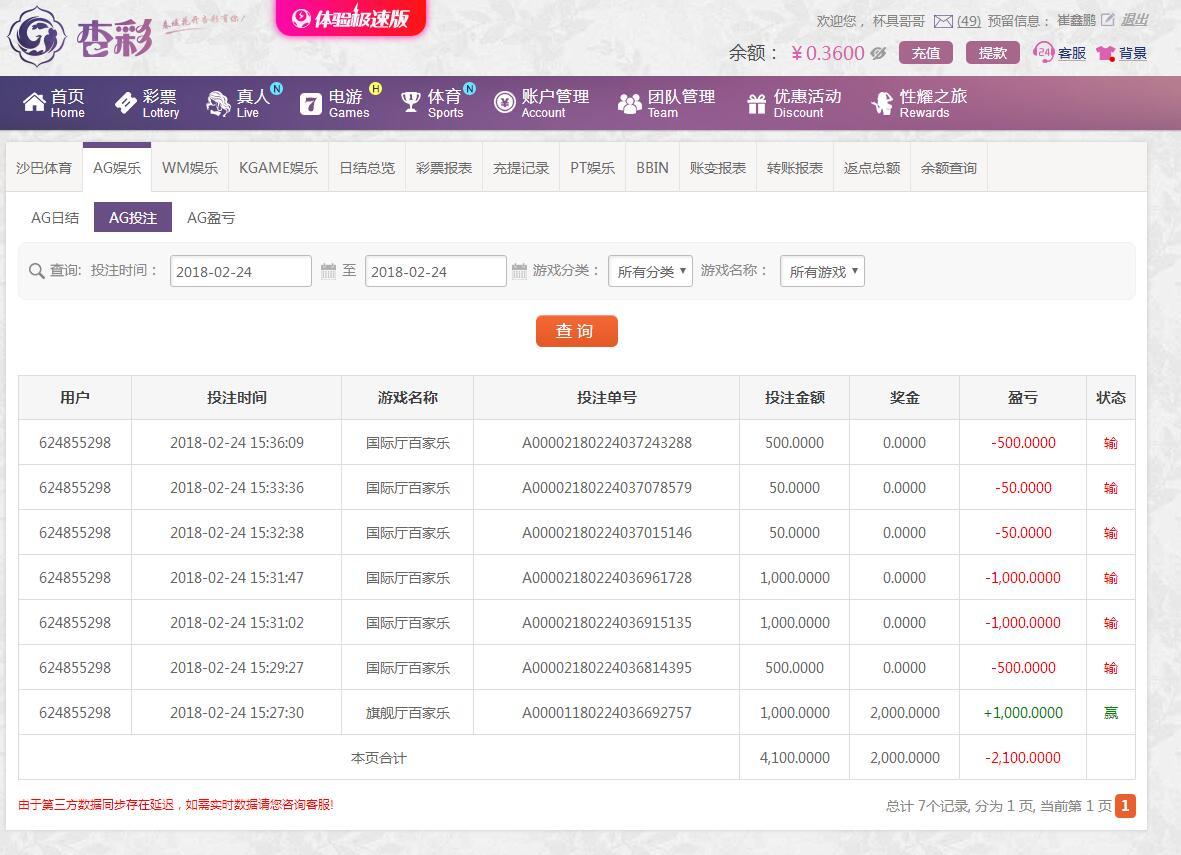Click the start date input field
Image resolution: width=1181 pixels, height=855 pixels.
(x=240, y=271)
